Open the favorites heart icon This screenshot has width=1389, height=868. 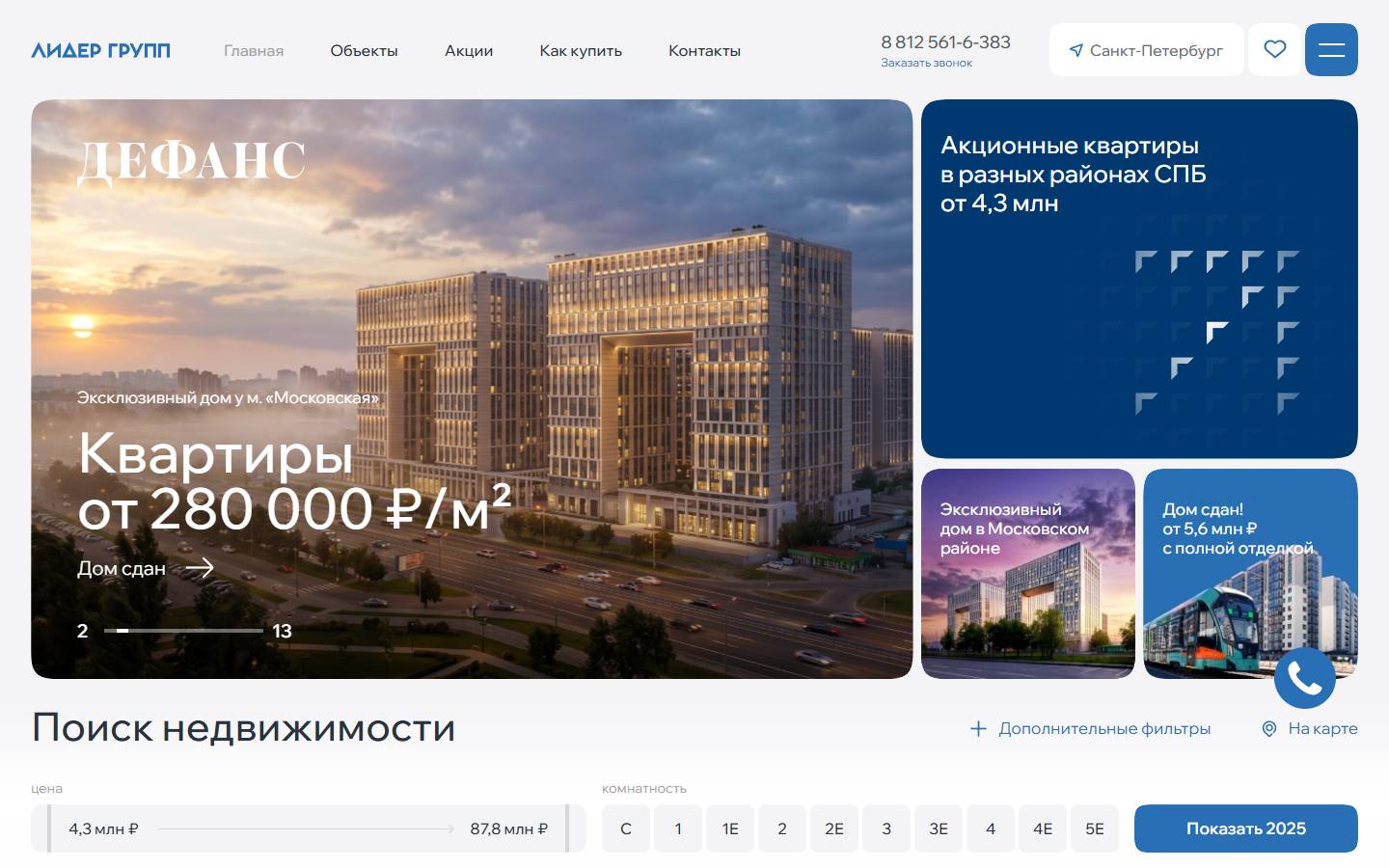tap(1275, 49)
